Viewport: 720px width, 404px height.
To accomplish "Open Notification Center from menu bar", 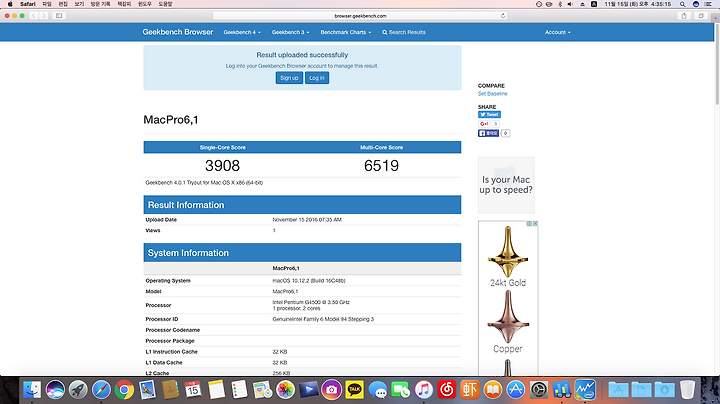I will [709, 4].
